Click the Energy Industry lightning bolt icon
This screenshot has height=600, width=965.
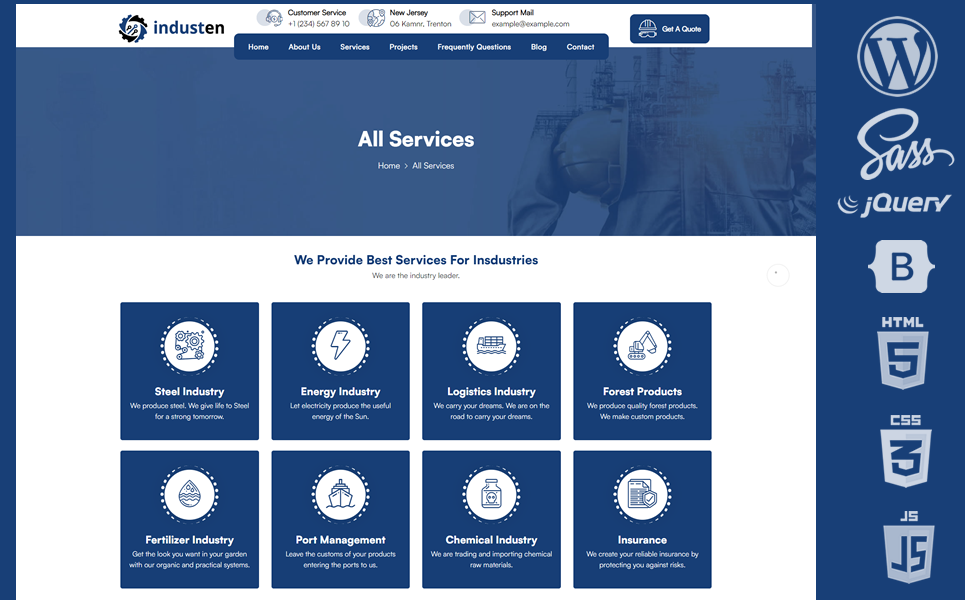coord(340,346)
